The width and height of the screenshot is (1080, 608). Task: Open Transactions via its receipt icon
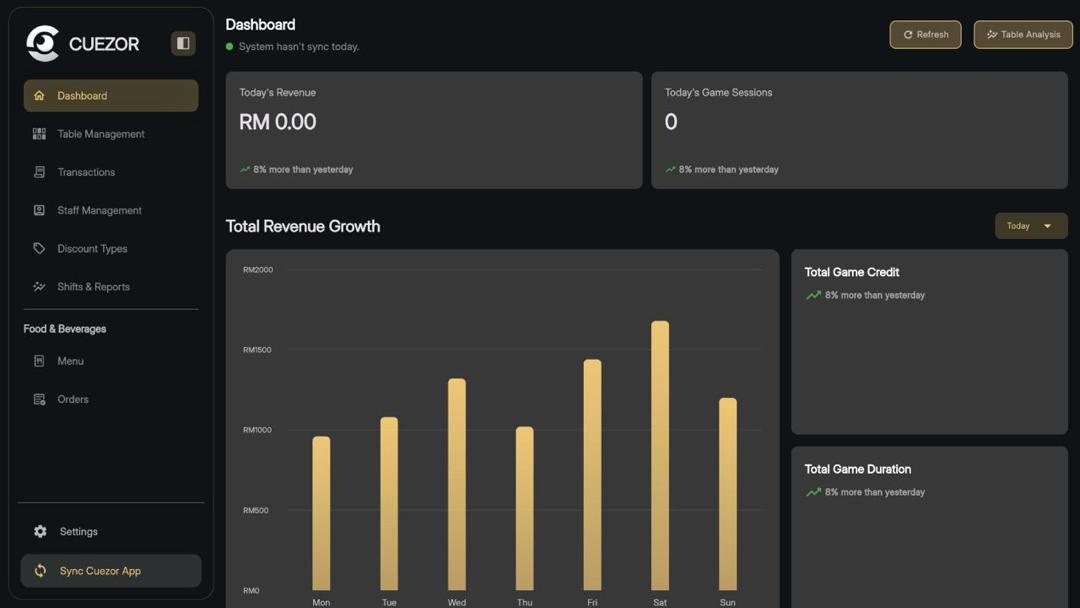(x=39, y=171)
